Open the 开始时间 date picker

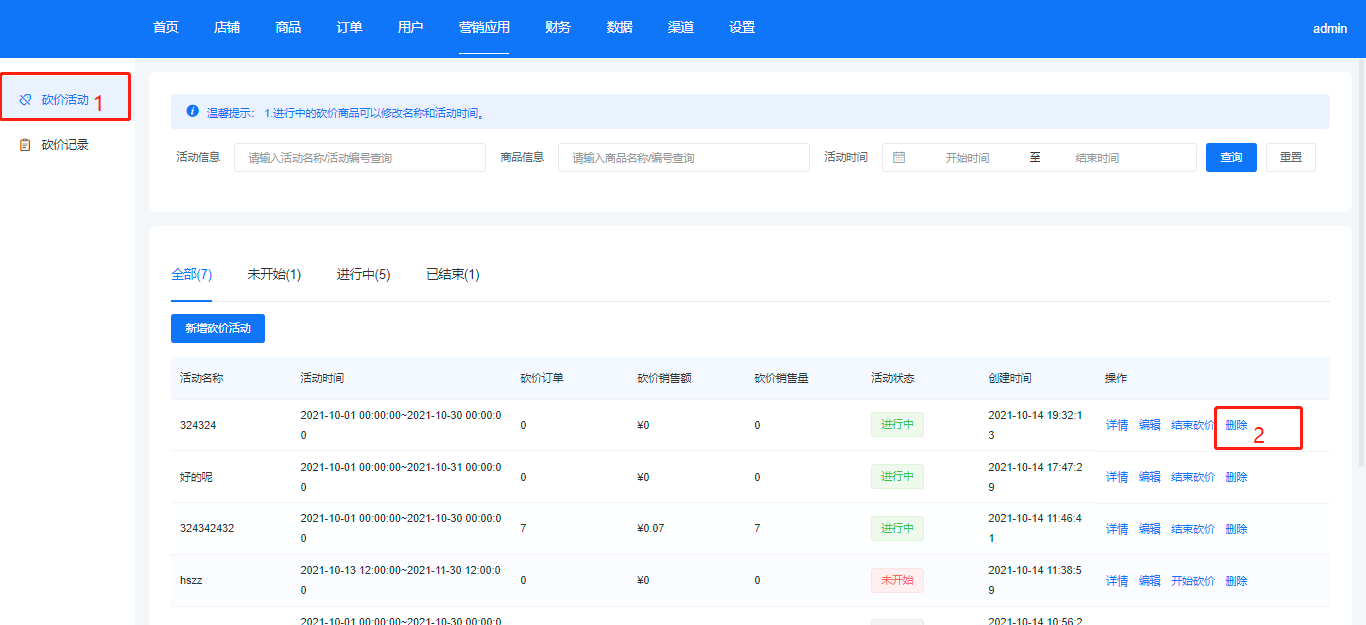967,158
